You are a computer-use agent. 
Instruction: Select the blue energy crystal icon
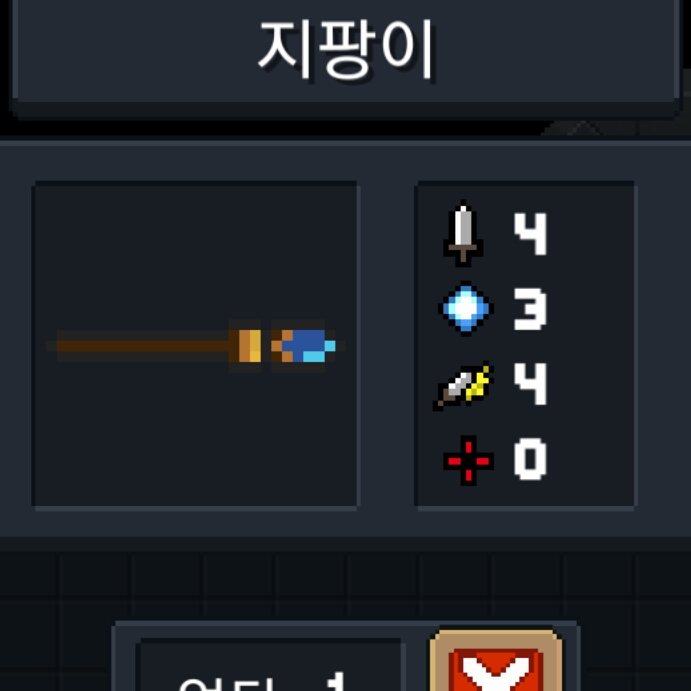(465, 308)
